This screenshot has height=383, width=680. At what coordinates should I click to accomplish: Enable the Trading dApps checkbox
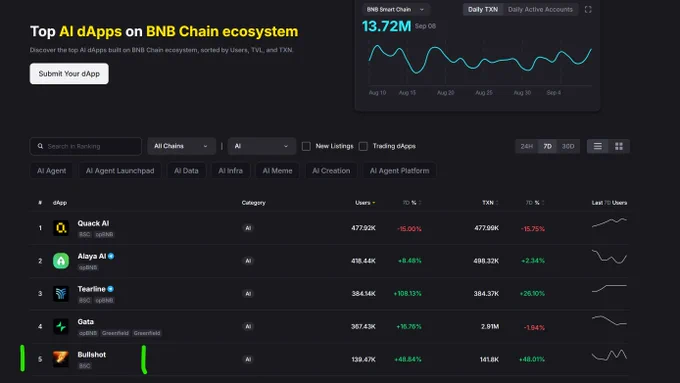click(x=363, y=146)
